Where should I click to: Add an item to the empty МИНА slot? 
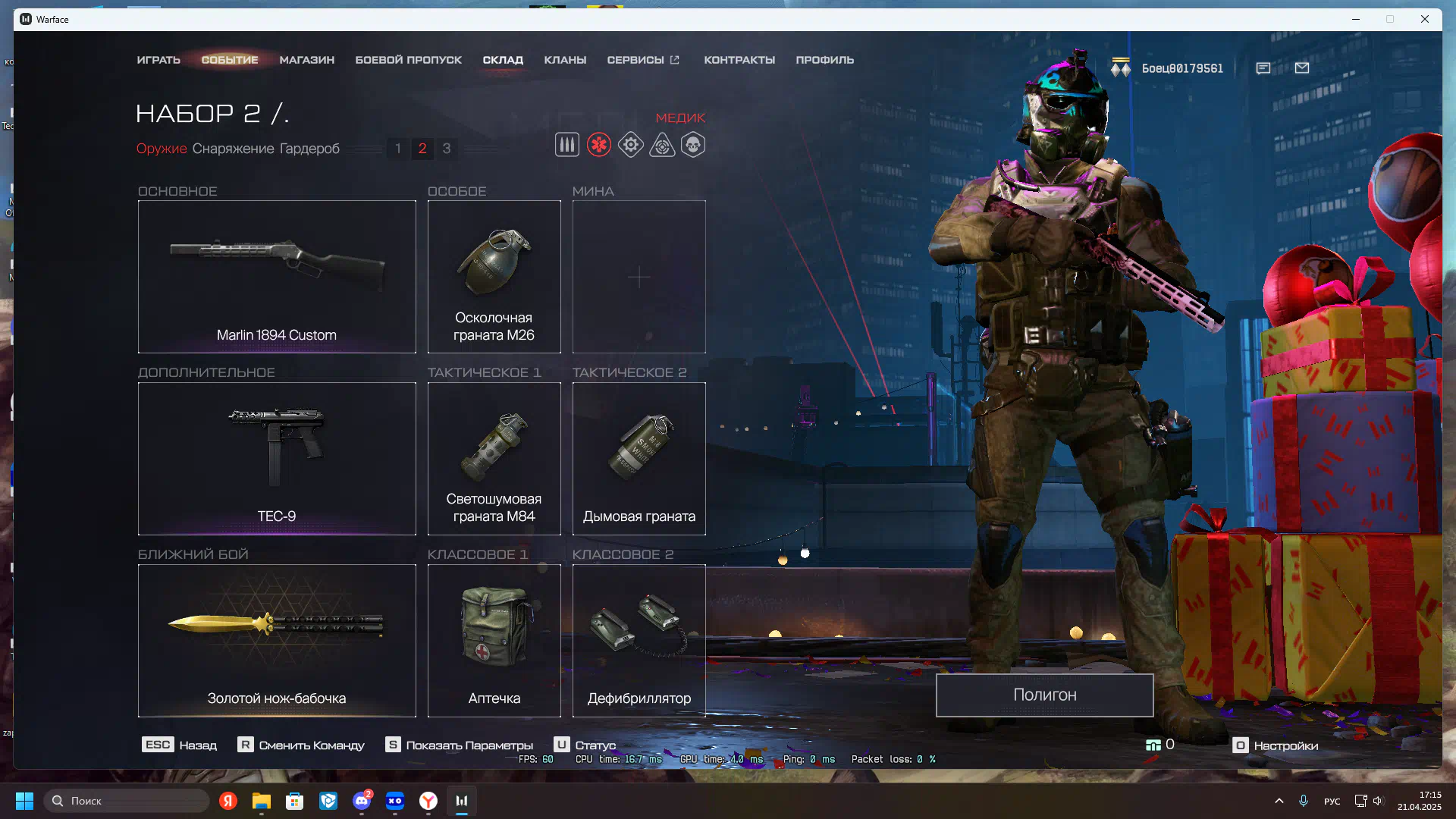639,277
